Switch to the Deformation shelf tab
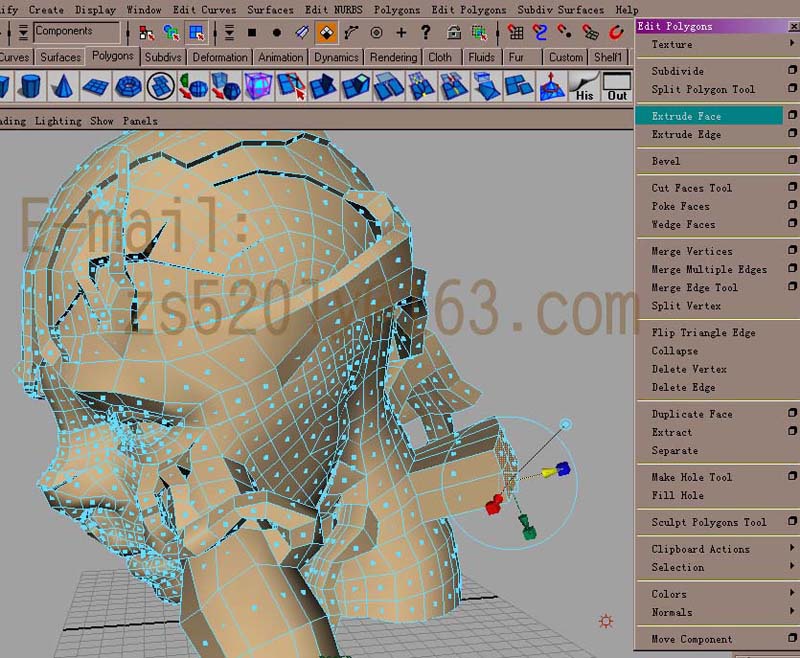 [220, 57]
